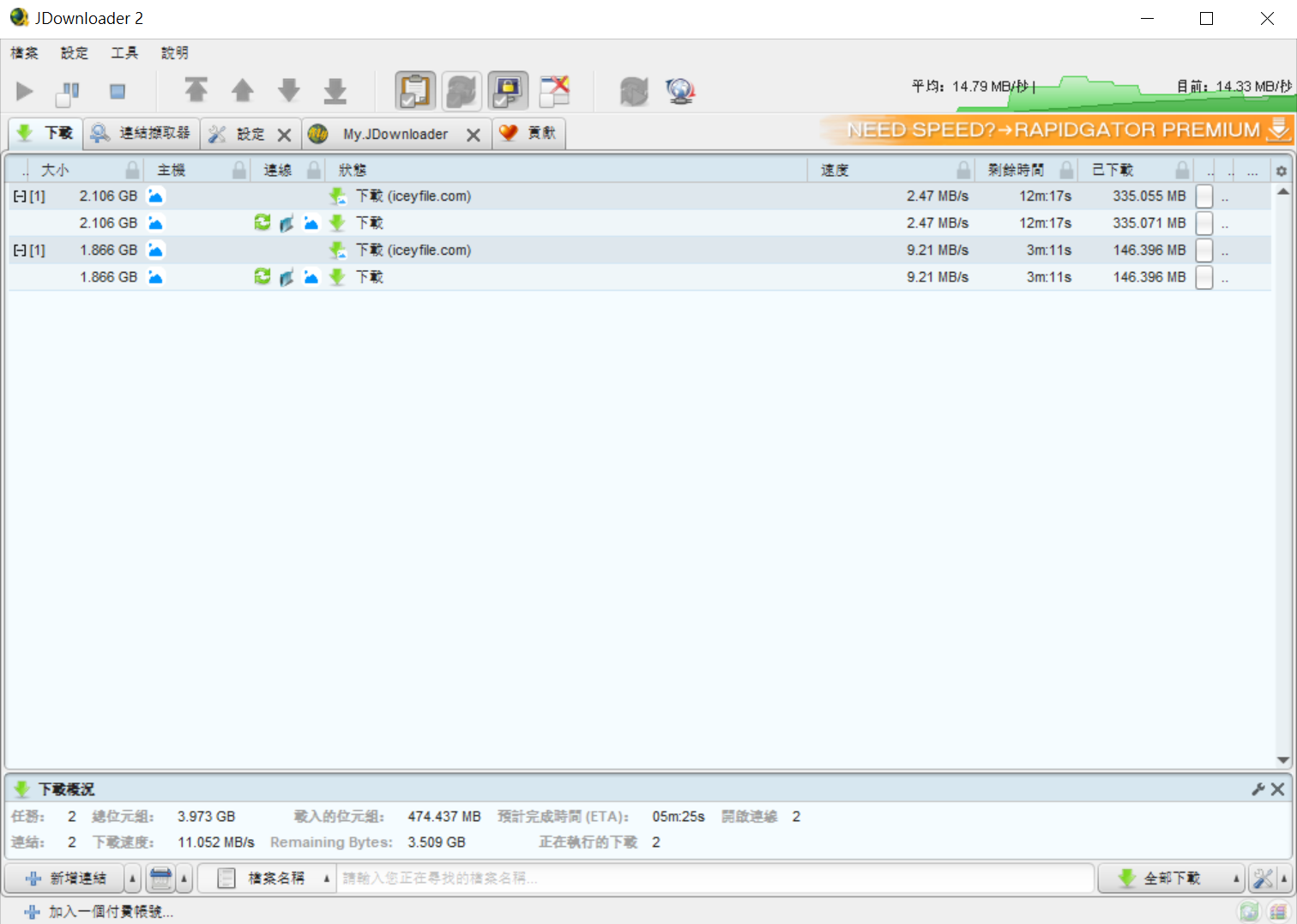Click progress box of 146.396 MB package row
1297x924 pixels.
coord(1204,251)
